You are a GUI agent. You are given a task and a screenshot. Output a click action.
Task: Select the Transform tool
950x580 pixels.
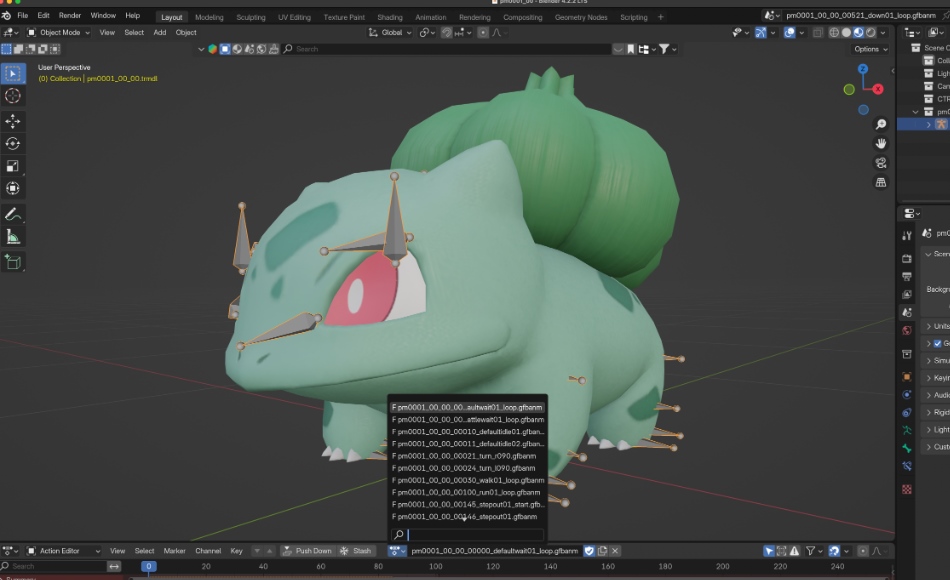pyautogui.click(x=13, y=188)
